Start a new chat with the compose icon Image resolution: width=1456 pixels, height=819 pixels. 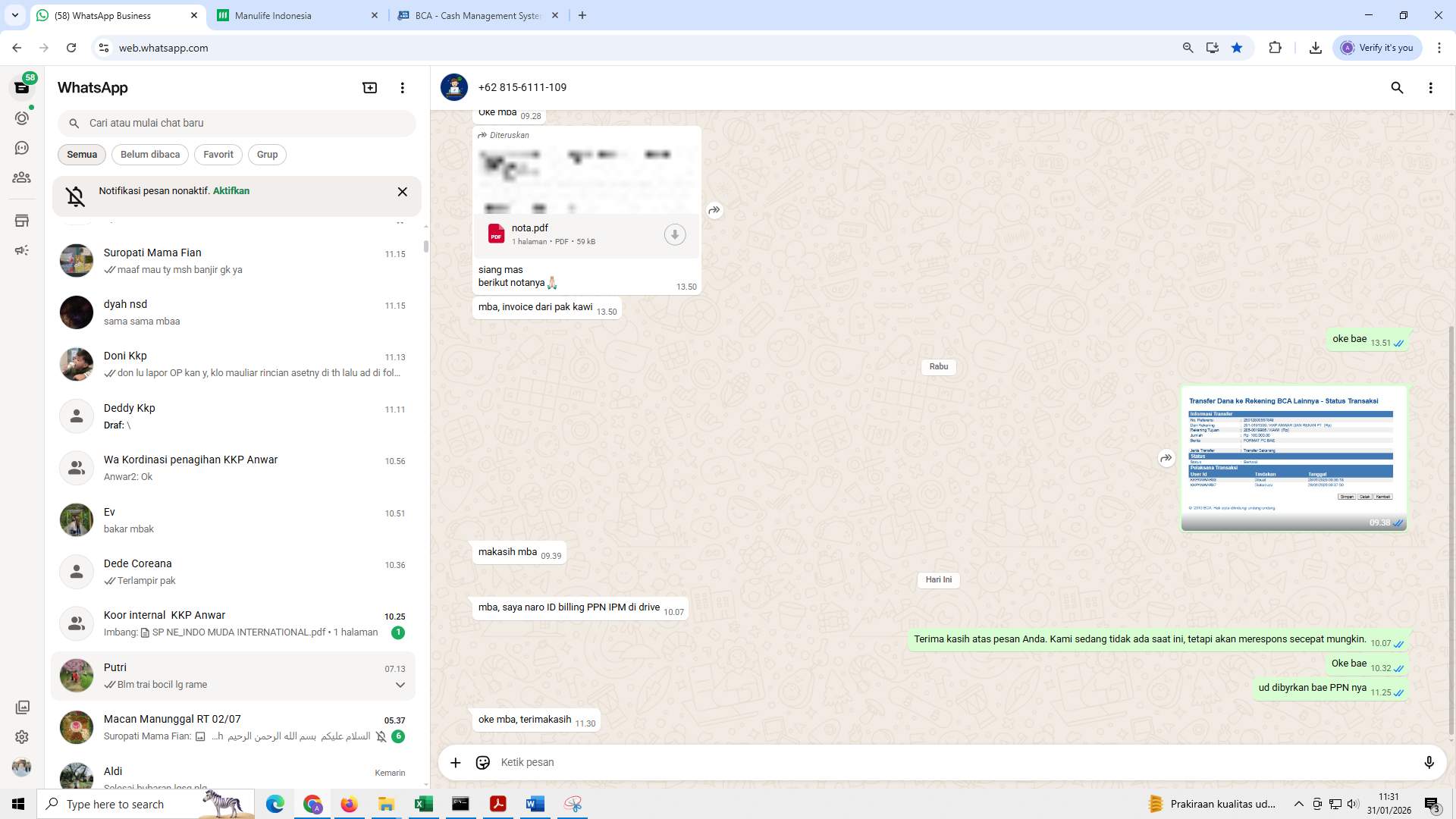[369, 87]
